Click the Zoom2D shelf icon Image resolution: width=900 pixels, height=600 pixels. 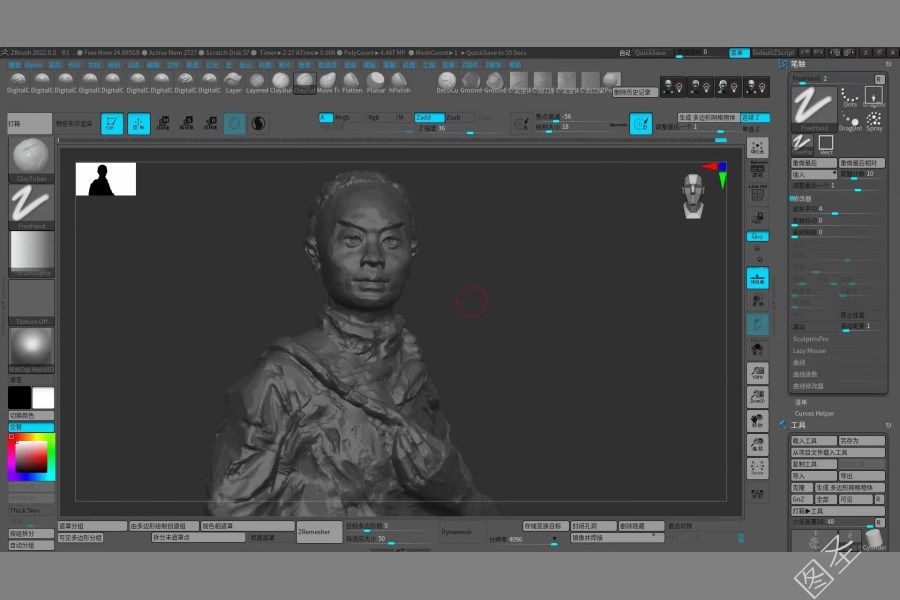tap(758, 396)
